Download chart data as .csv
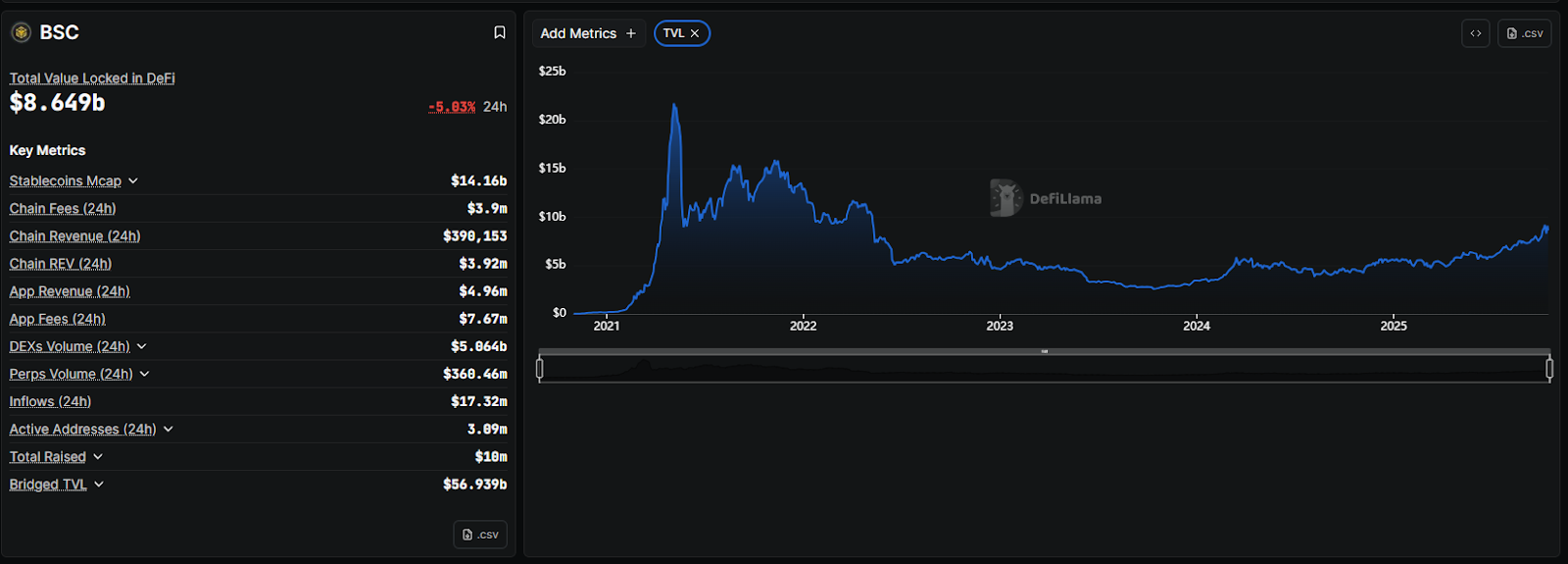This screenshot has height=564, width=1568. [x=1524, y=33]
